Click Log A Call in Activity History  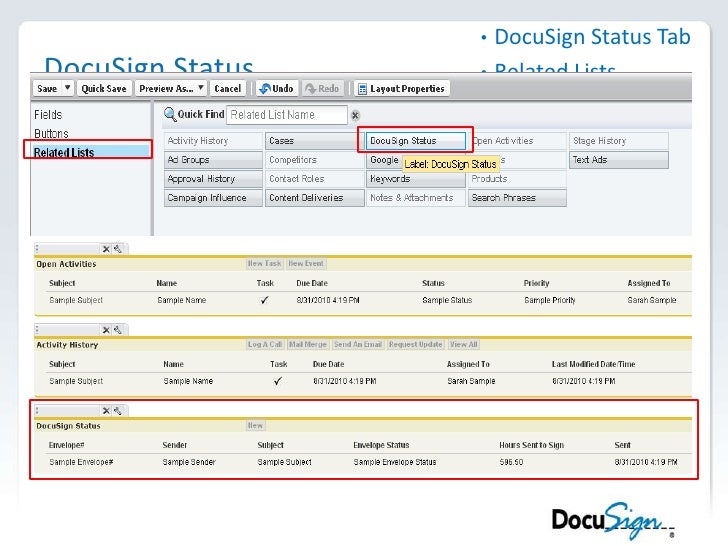265,344
